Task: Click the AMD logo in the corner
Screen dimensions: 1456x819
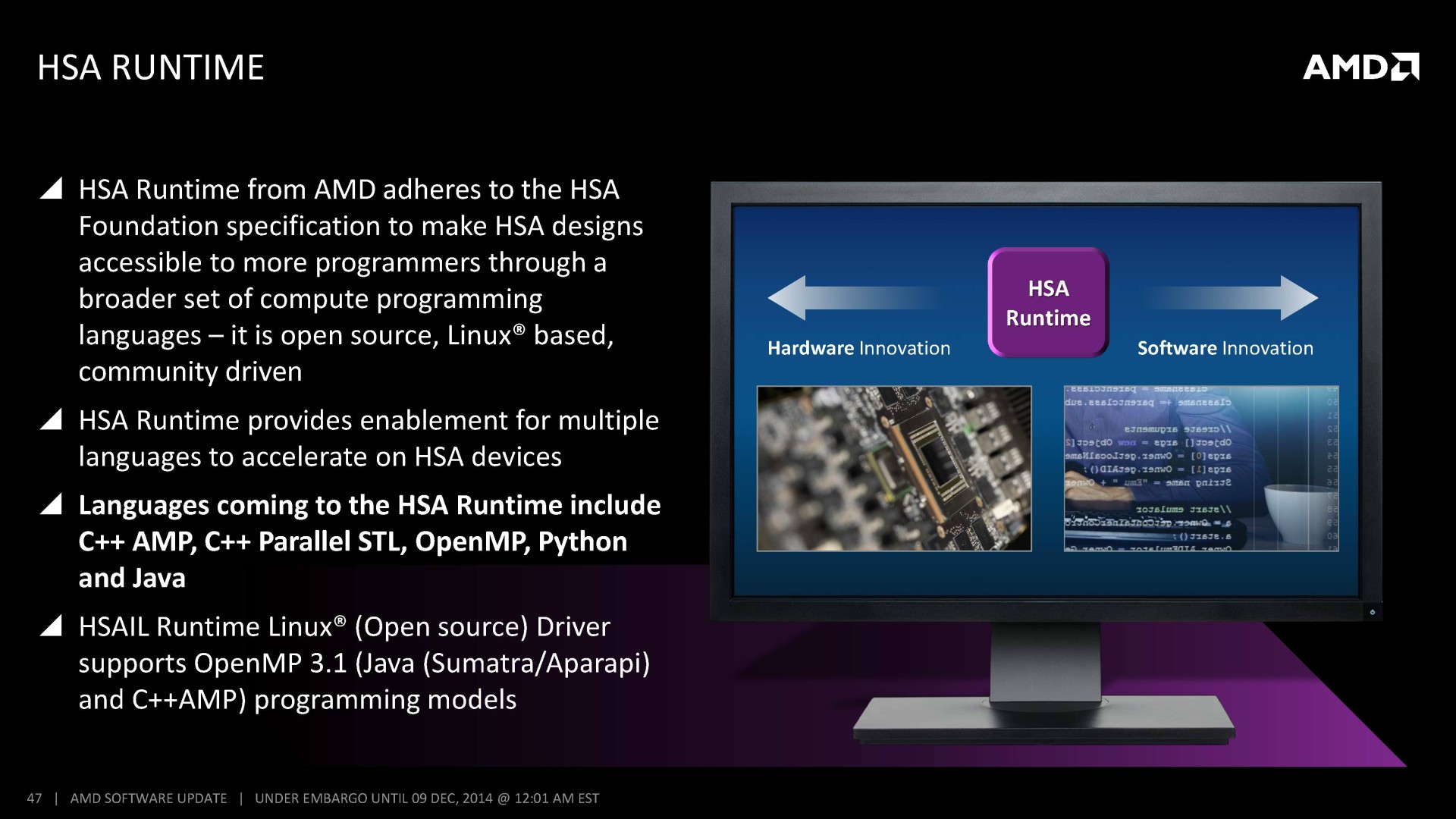Action: pyautogui.click(x=1360, y=67)
